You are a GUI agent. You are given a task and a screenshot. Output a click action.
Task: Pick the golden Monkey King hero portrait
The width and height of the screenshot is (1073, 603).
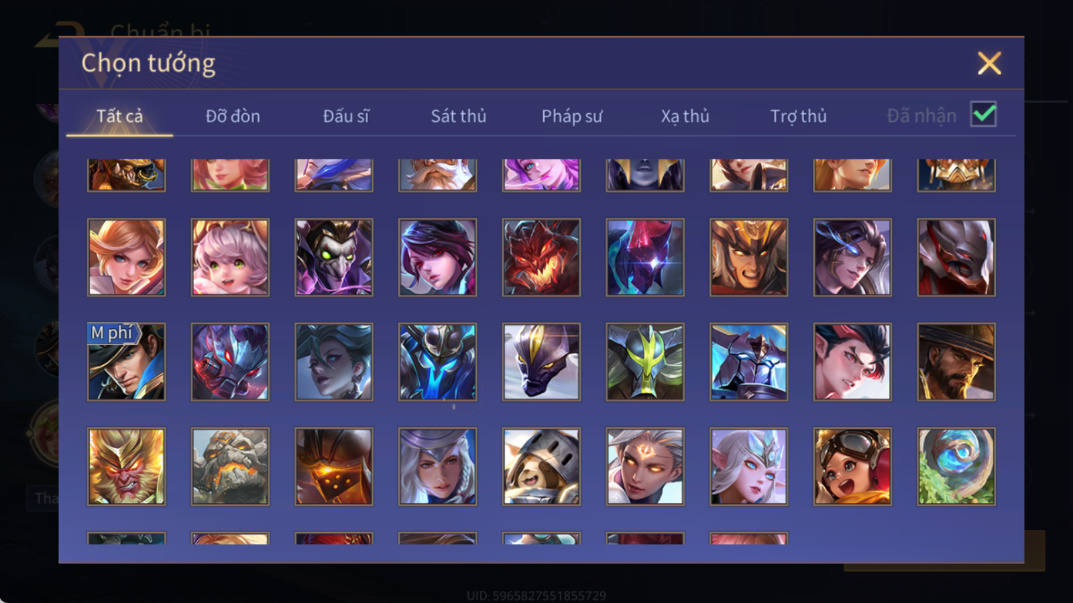126,466
